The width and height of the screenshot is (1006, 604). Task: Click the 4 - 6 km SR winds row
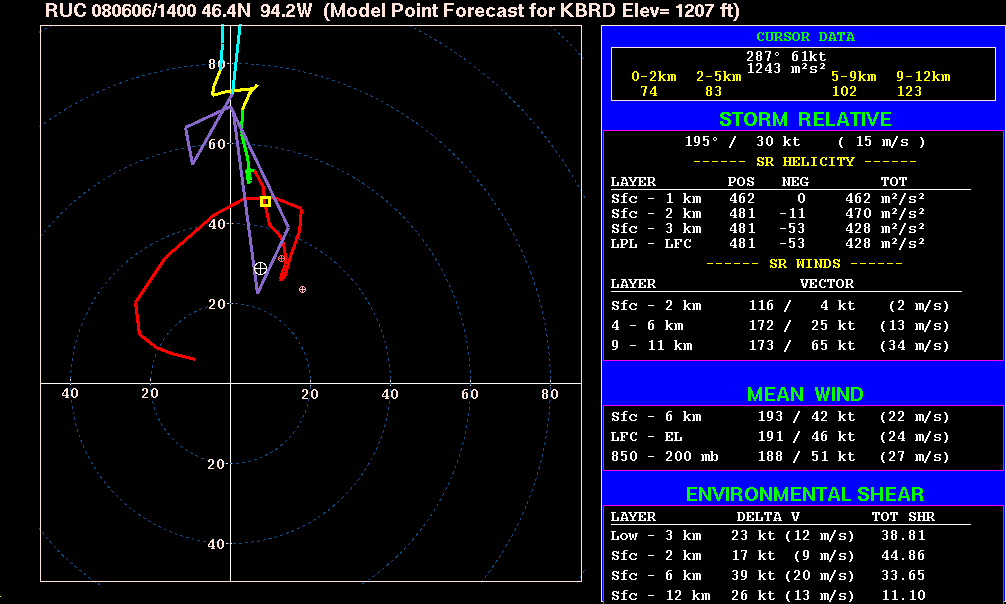[780, 326]
